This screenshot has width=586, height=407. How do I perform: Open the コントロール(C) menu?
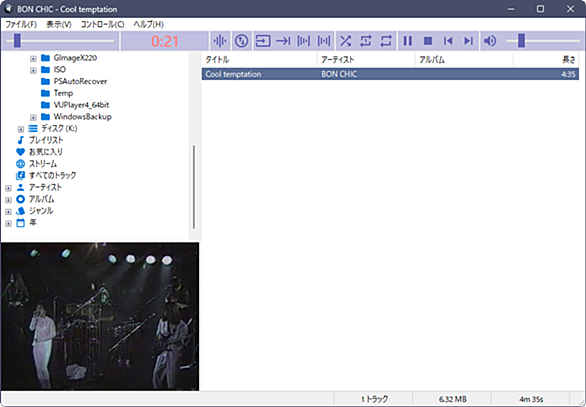point(102,24)
